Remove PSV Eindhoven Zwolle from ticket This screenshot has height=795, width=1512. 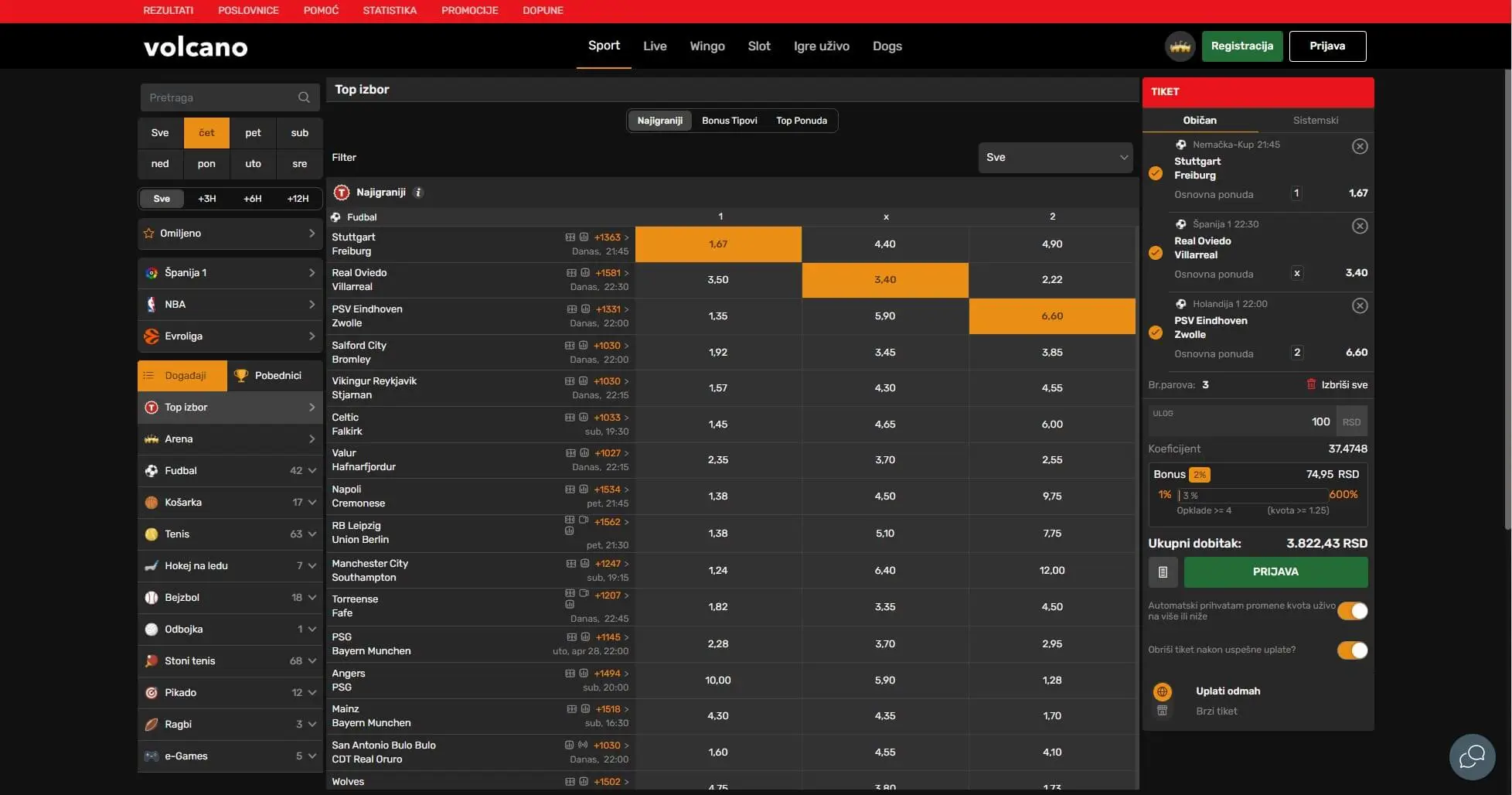1360,305
